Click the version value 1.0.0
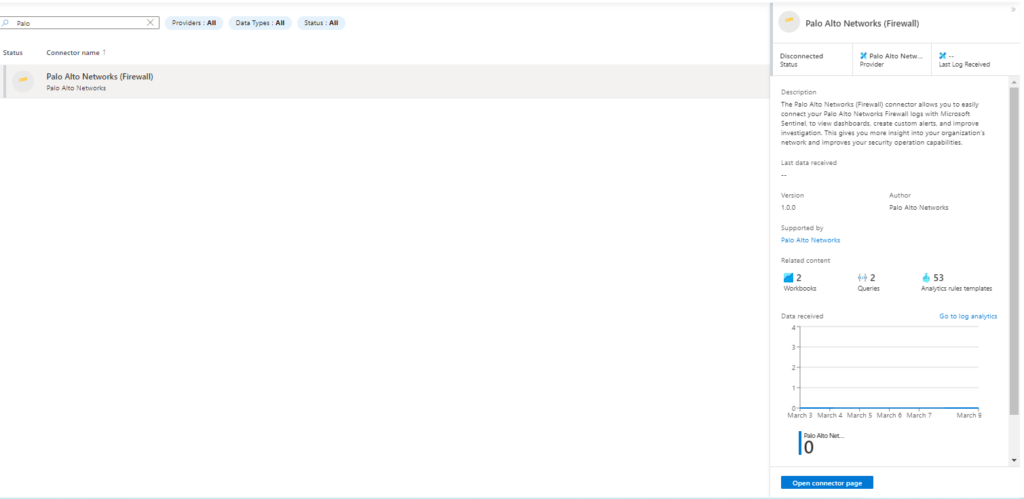The width and height of the screenshot is (1024, 499). pos(788,208)
